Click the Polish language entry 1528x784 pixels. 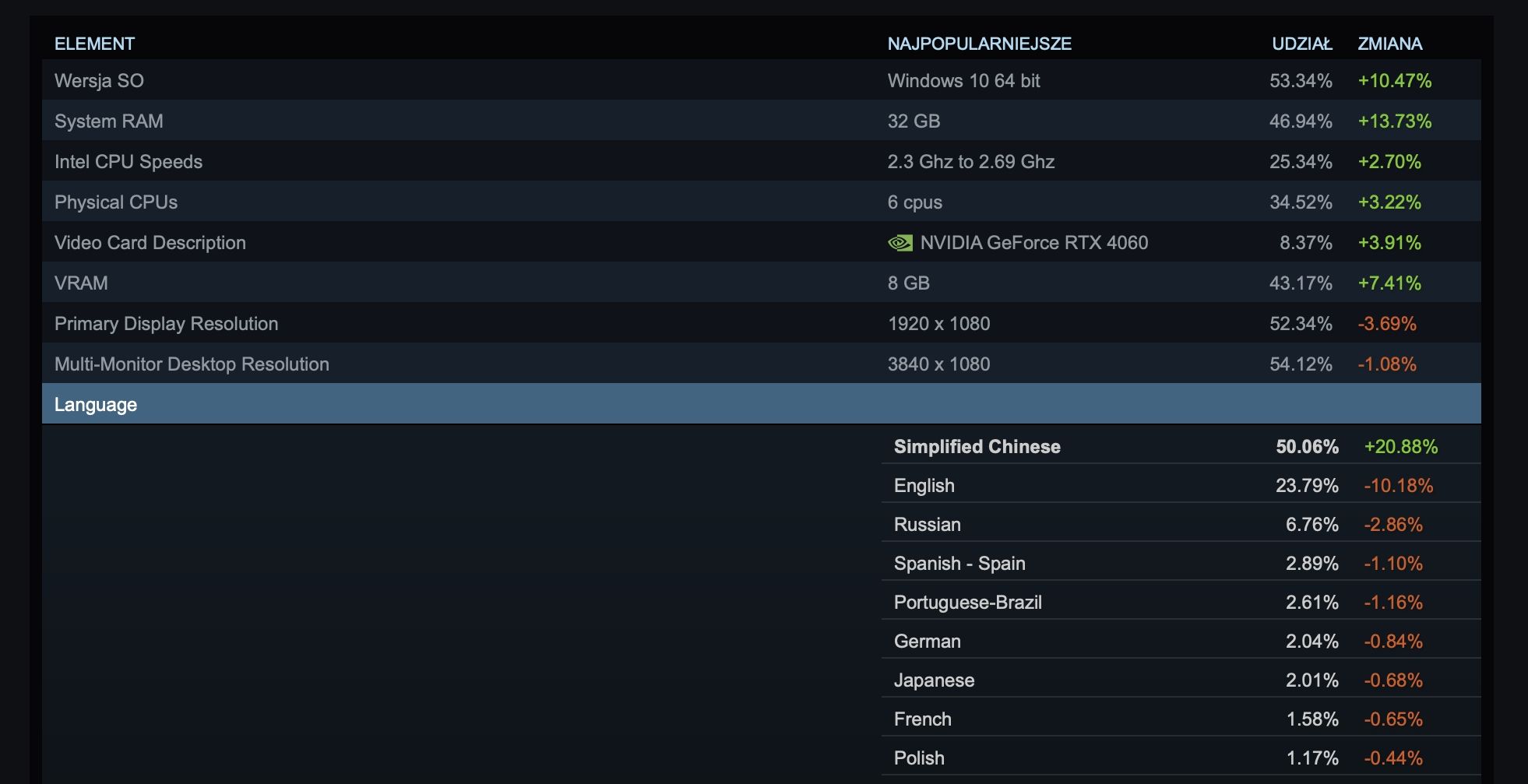[x=919, y=758]
